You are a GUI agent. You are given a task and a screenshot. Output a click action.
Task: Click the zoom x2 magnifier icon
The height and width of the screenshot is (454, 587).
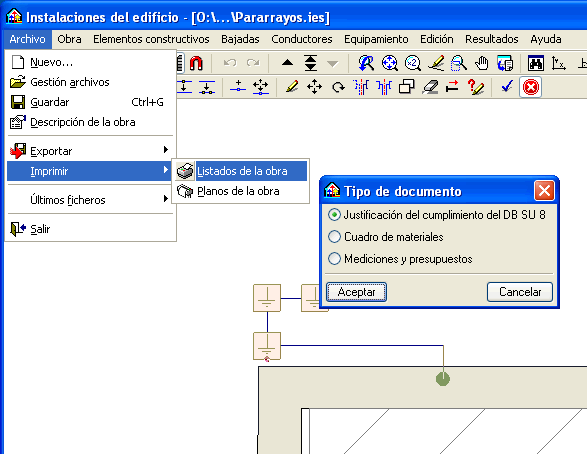413,63
